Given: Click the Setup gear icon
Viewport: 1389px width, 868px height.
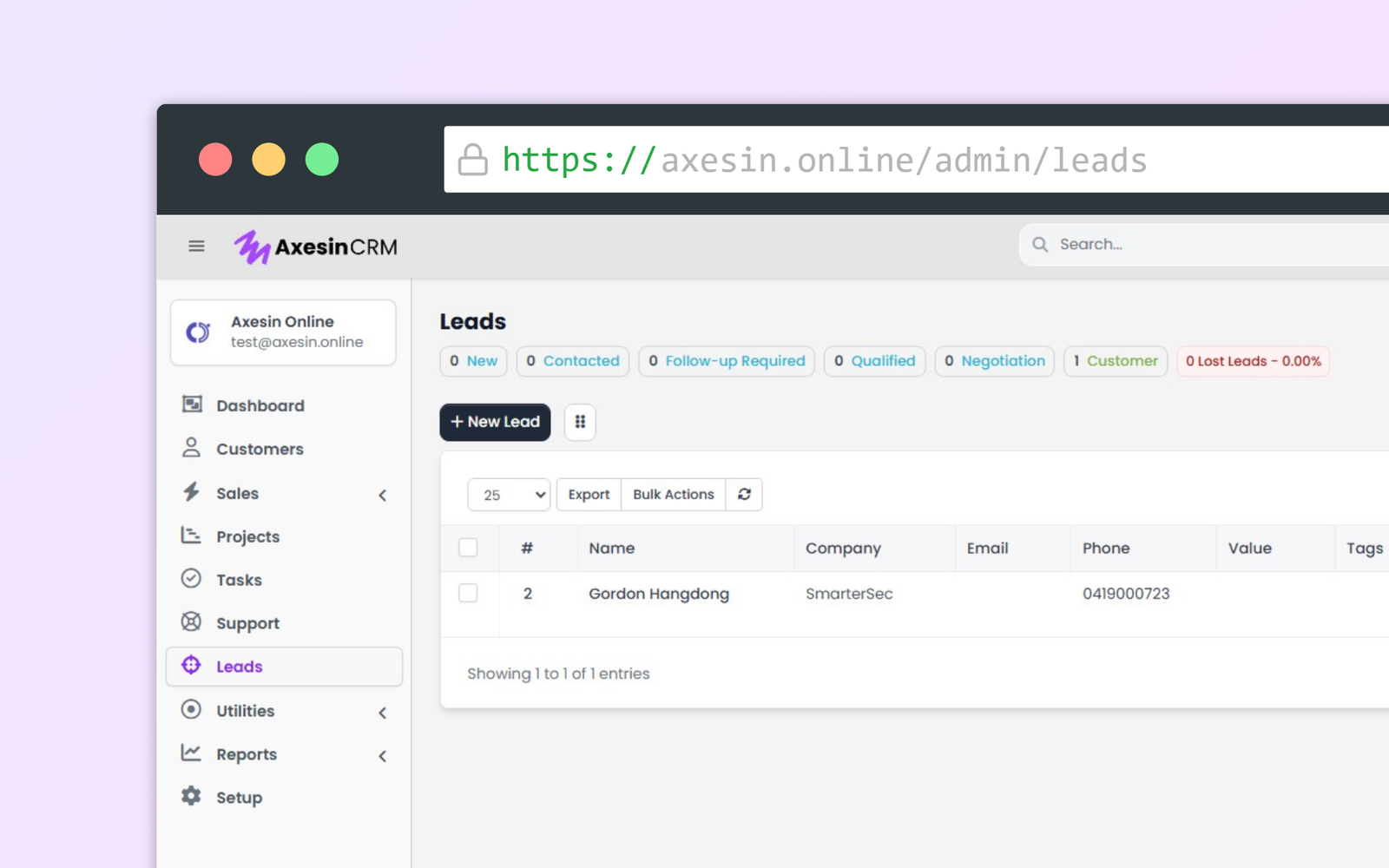Looking at the screenshot, I should click(x=191, y=796).
